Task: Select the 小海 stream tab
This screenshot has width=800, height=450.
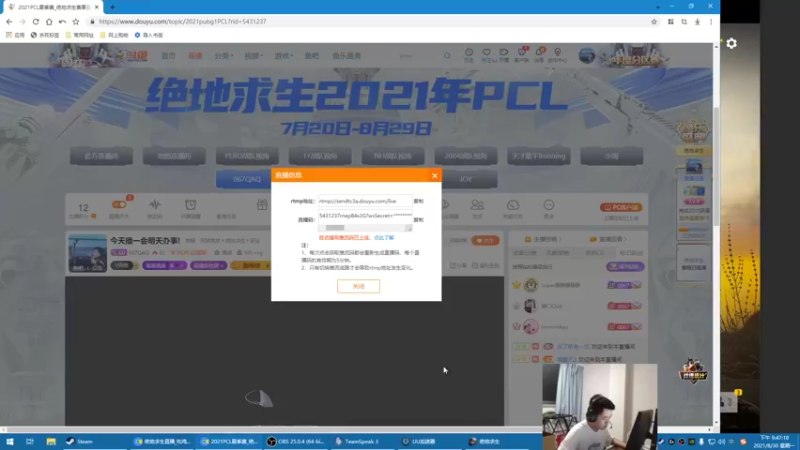Action: (612, 156)
